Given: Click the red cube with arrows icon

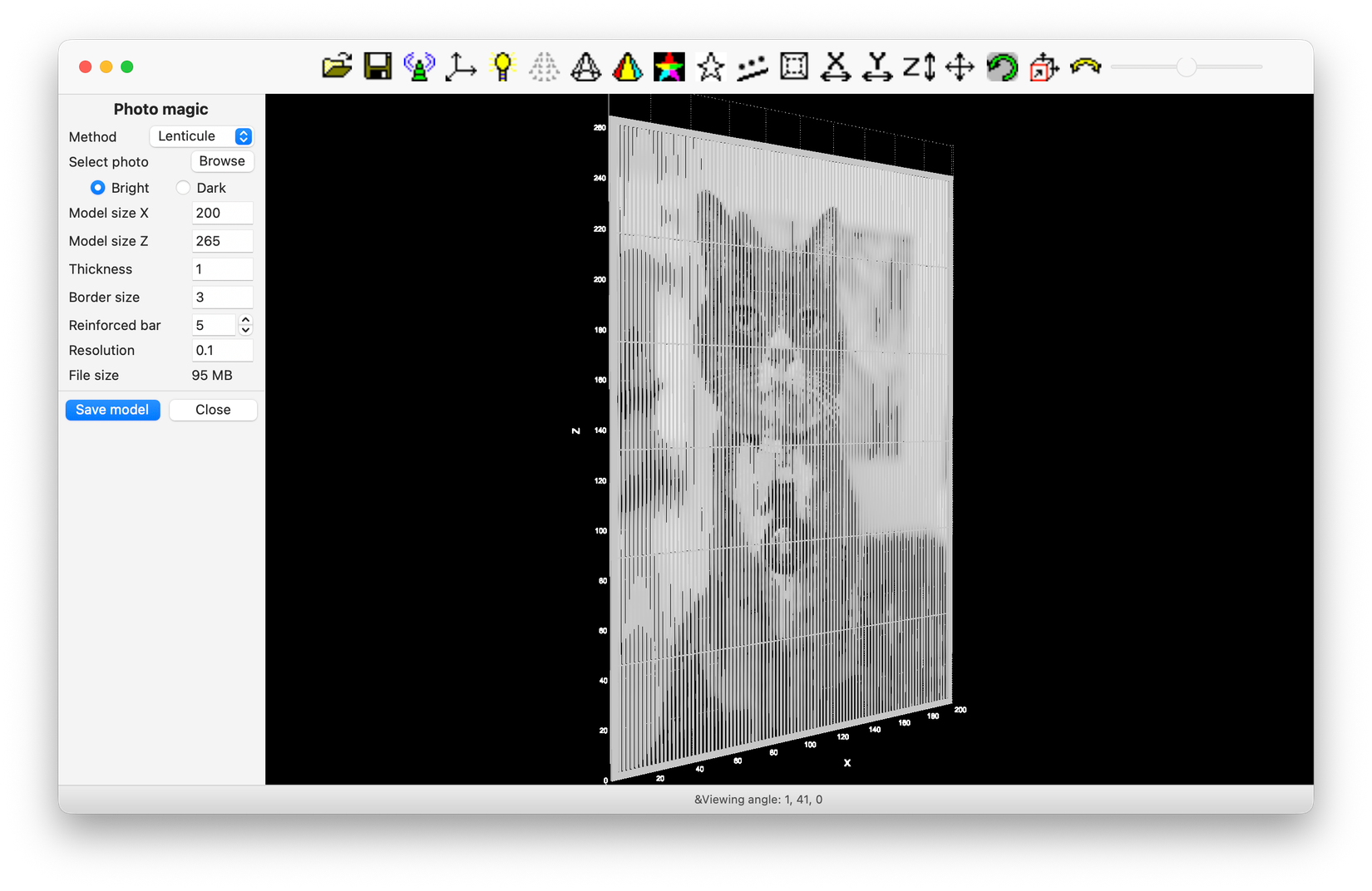Looking at the screenshot, I should point(1044,66).
